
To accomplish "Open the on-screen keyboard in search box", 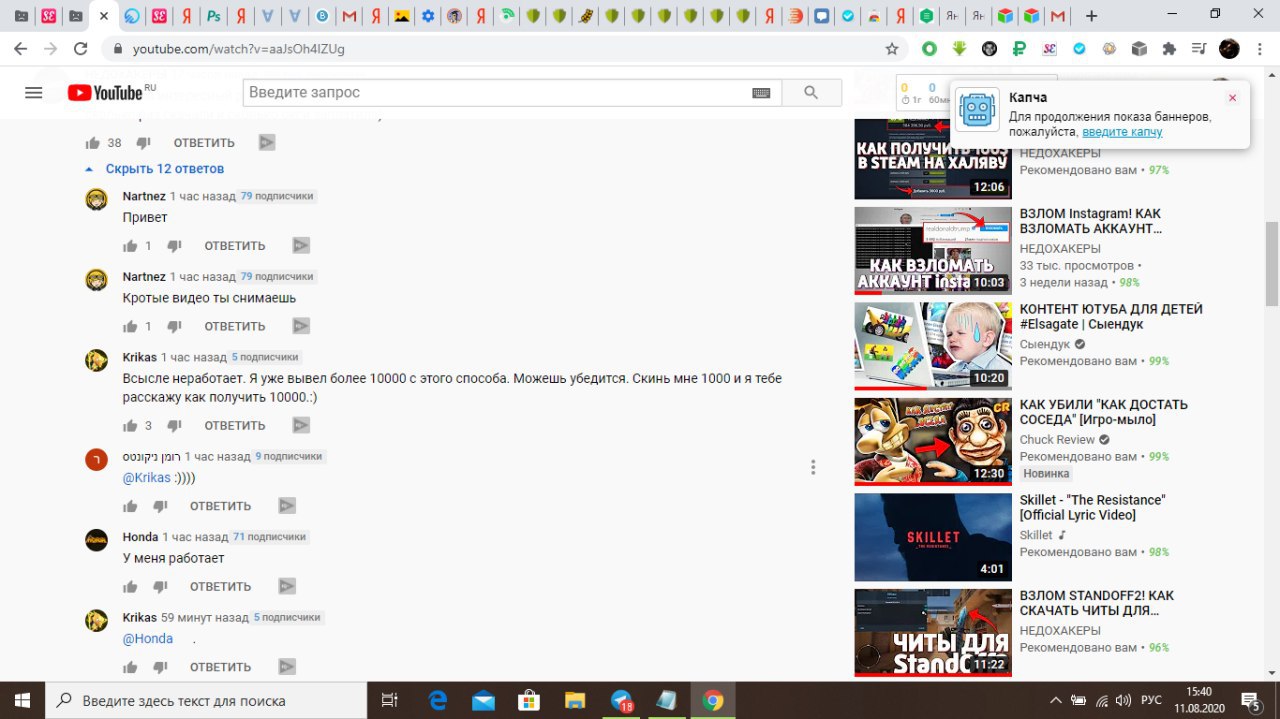I will pyautogui.click(x=761, y=93).
